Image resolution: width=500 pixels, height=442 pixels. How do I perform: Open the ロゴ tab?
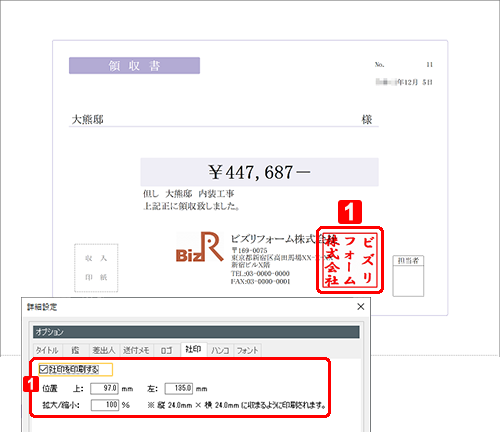167,350
